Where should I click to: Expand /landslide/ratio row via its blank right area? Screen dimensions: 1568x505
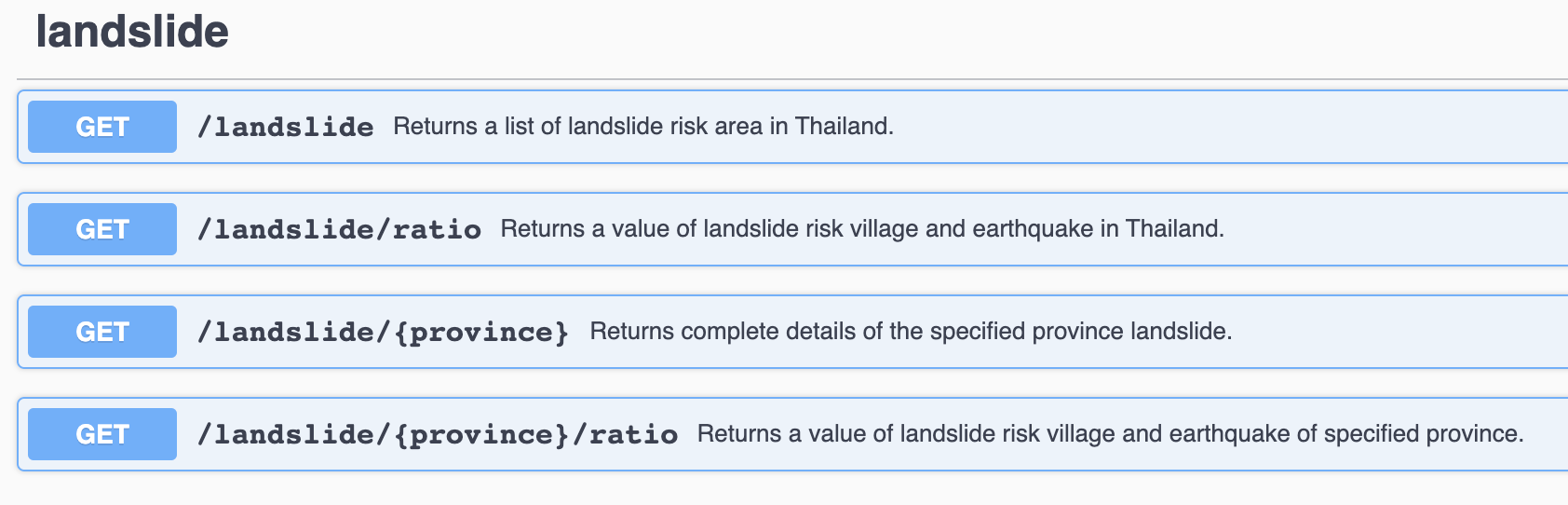tap(1397, 229)
